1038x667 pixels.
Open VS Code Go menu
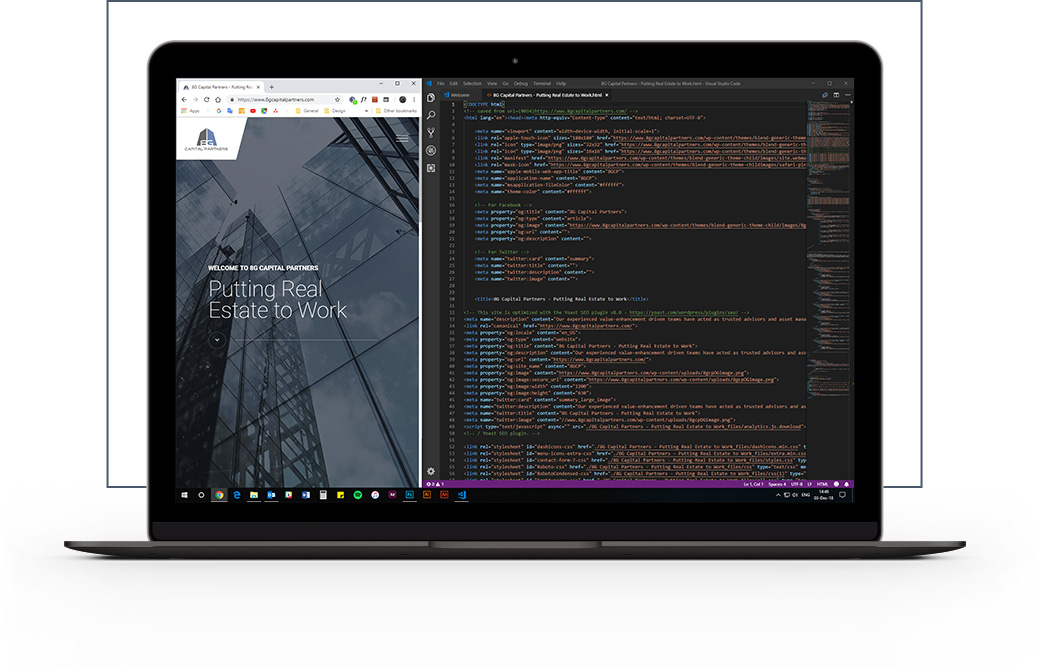[x=505, y=83]
